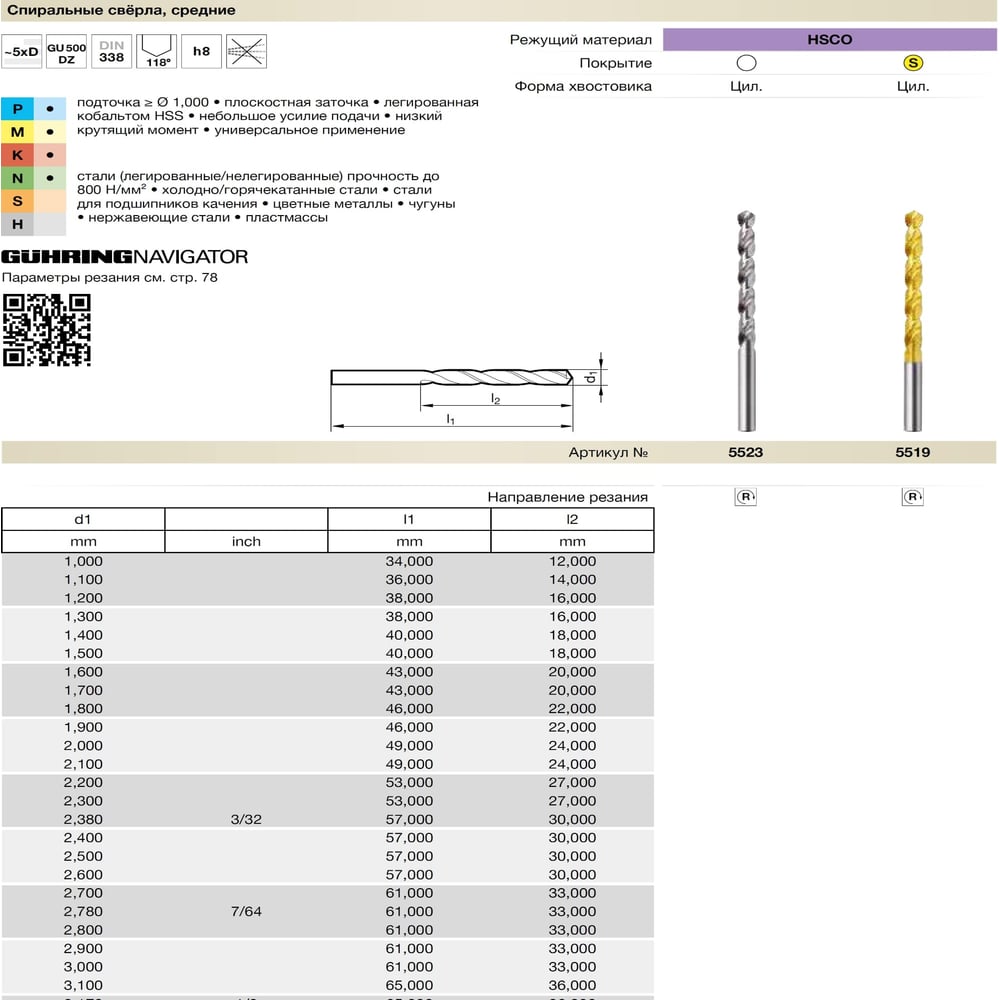Image resolution: width=1000 pixels, height=1000 pixels.
Task: Click the GÜHRING NAVIGATOR logo
Action: pyautogui.click(x=124, y=257)
